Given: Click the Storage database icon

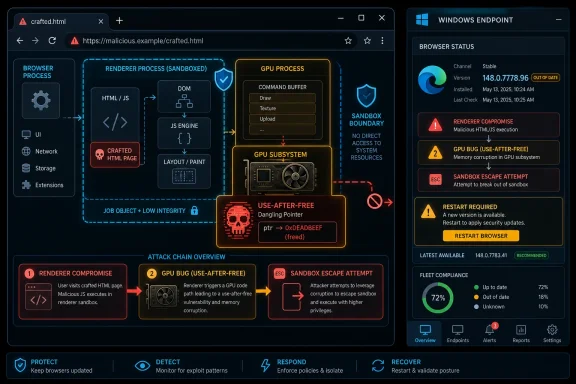Looking at the screenshot, I should coord(26,168).
